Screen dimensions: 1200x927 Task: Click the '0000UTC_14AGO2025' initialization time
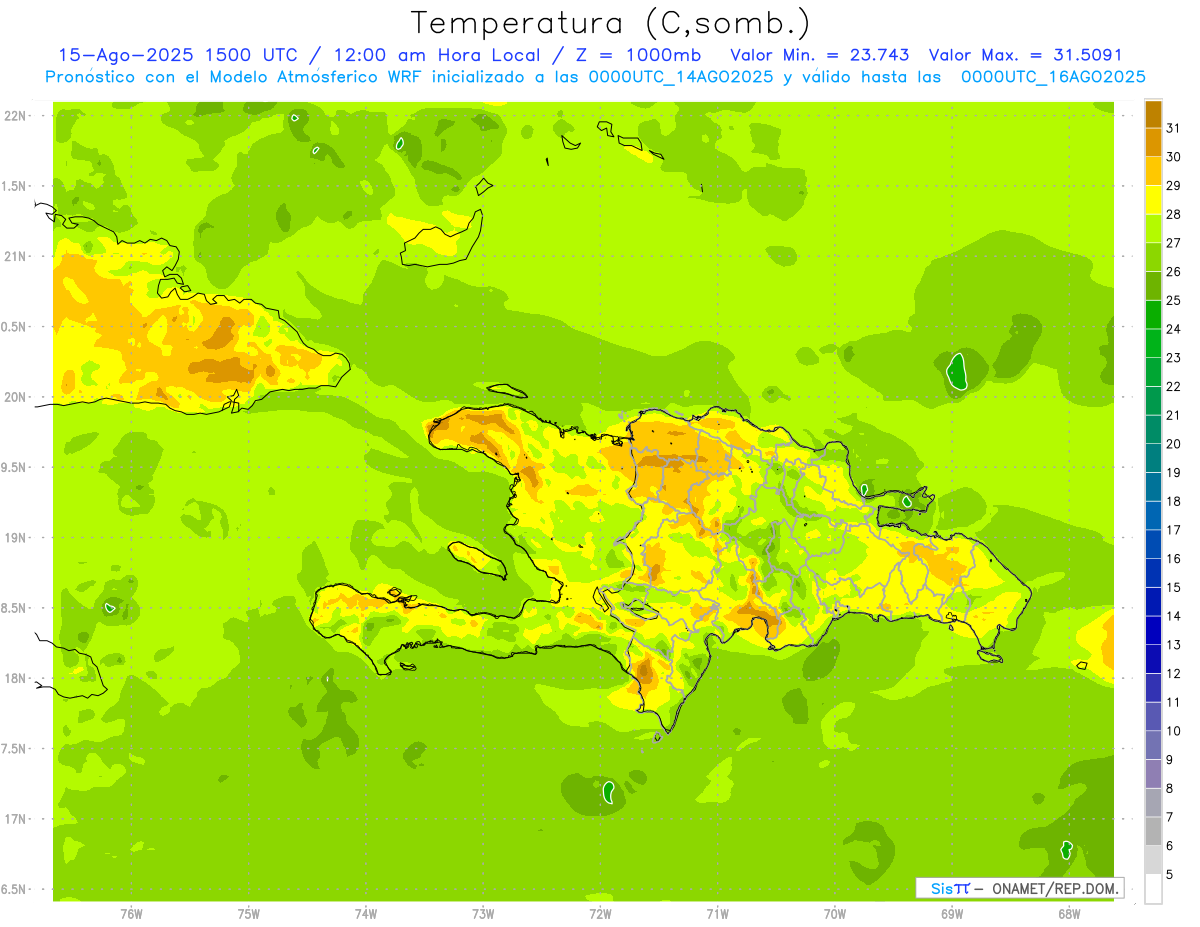[x=681, y=77]
